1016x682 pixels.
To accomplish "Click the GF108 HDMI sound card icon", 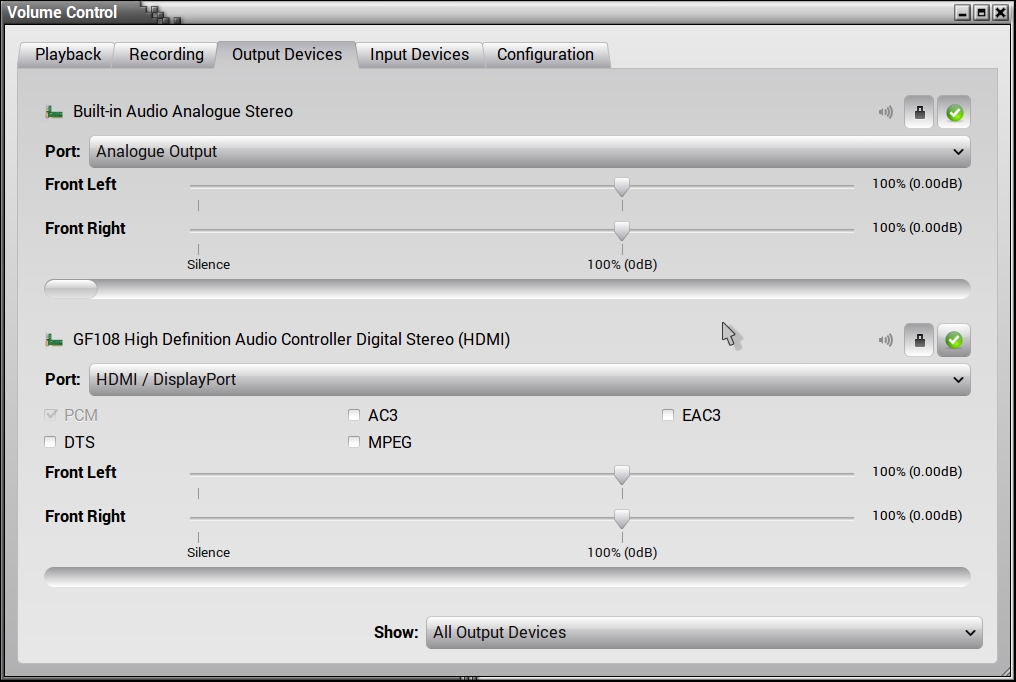I will coord(54,340).
